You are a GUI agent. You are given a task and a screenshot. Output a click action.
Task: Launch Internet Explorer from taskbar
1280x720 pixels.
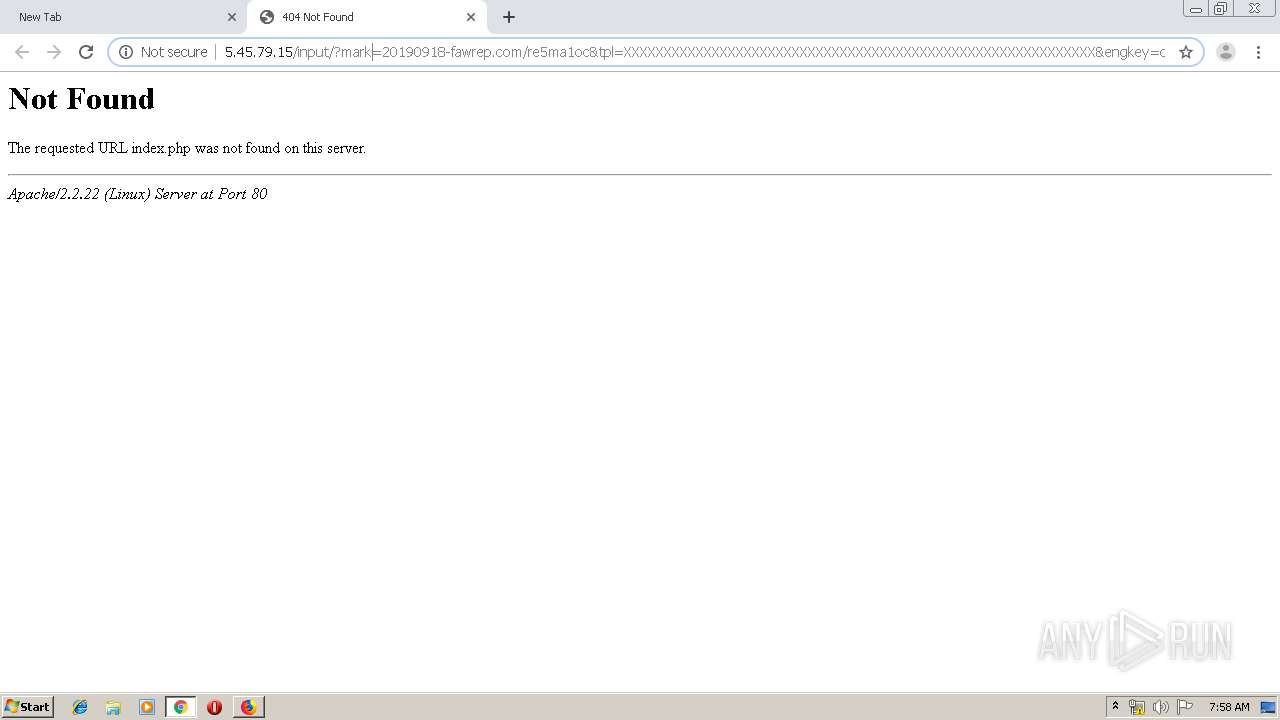80,707
